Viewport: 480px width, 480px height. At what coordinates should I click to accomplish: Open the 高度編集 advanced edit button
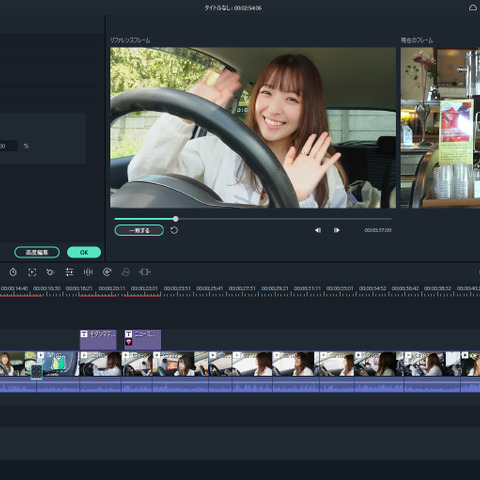(37, 252)
